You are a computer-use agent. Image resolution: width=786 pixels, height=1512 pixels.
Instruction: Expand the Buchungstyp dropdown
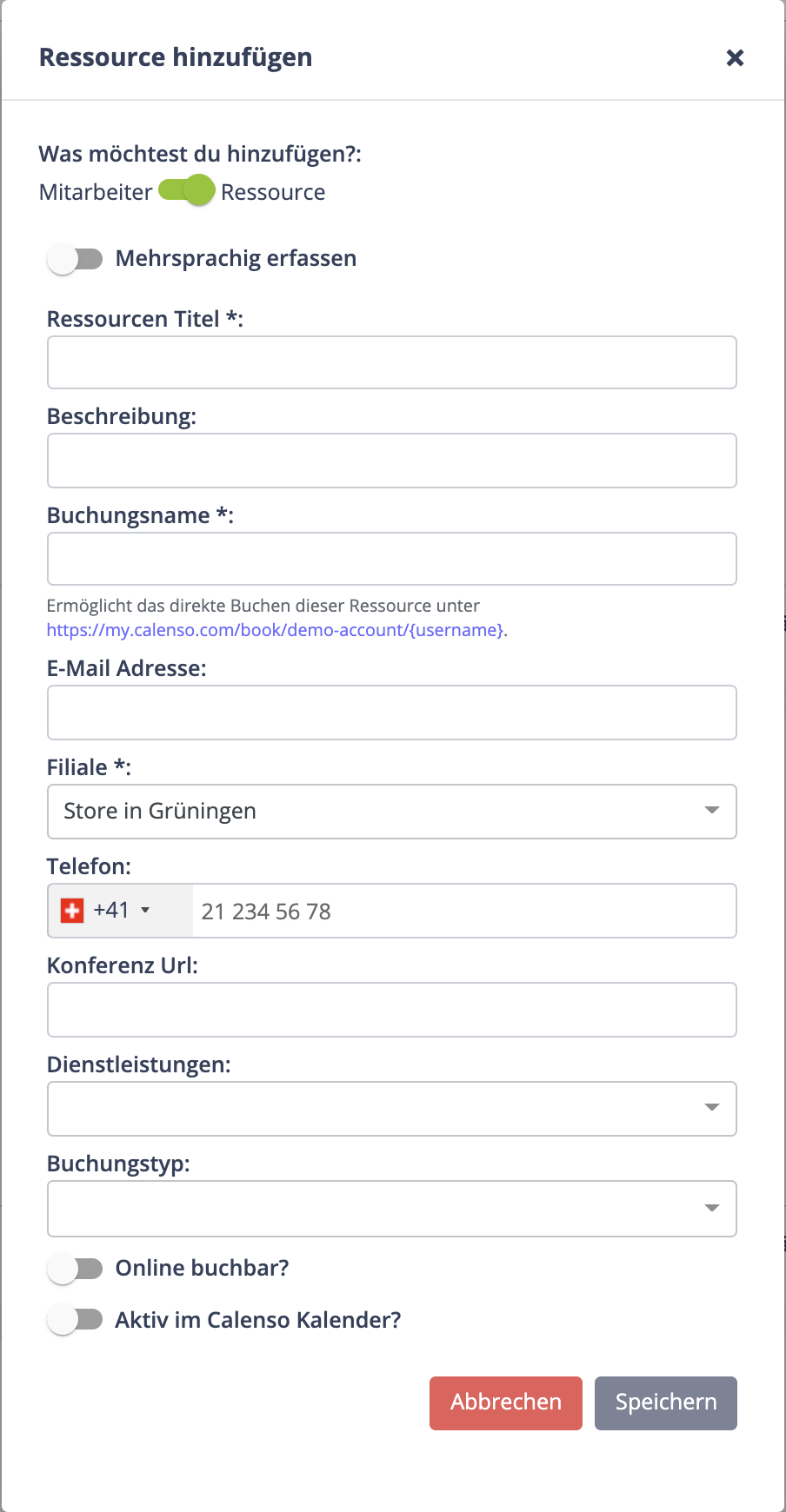(392, 1209)
